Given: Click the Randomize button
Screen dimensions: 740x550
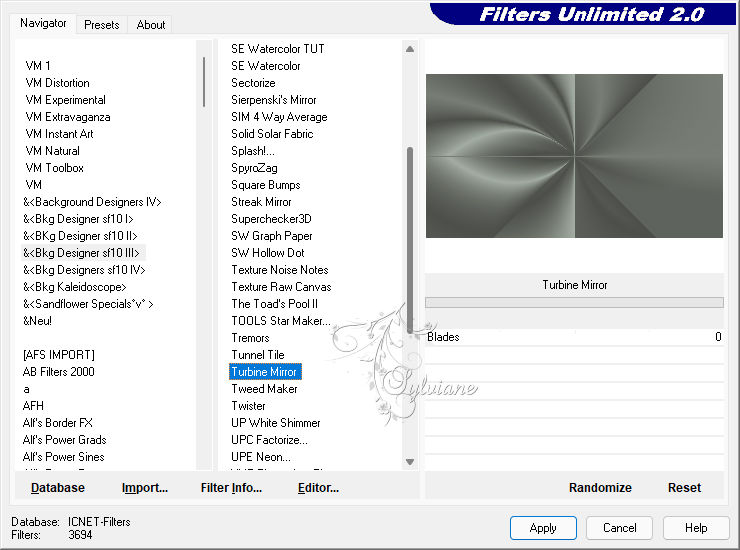Looking at the screenshot, I should click(x=600, y=487).
